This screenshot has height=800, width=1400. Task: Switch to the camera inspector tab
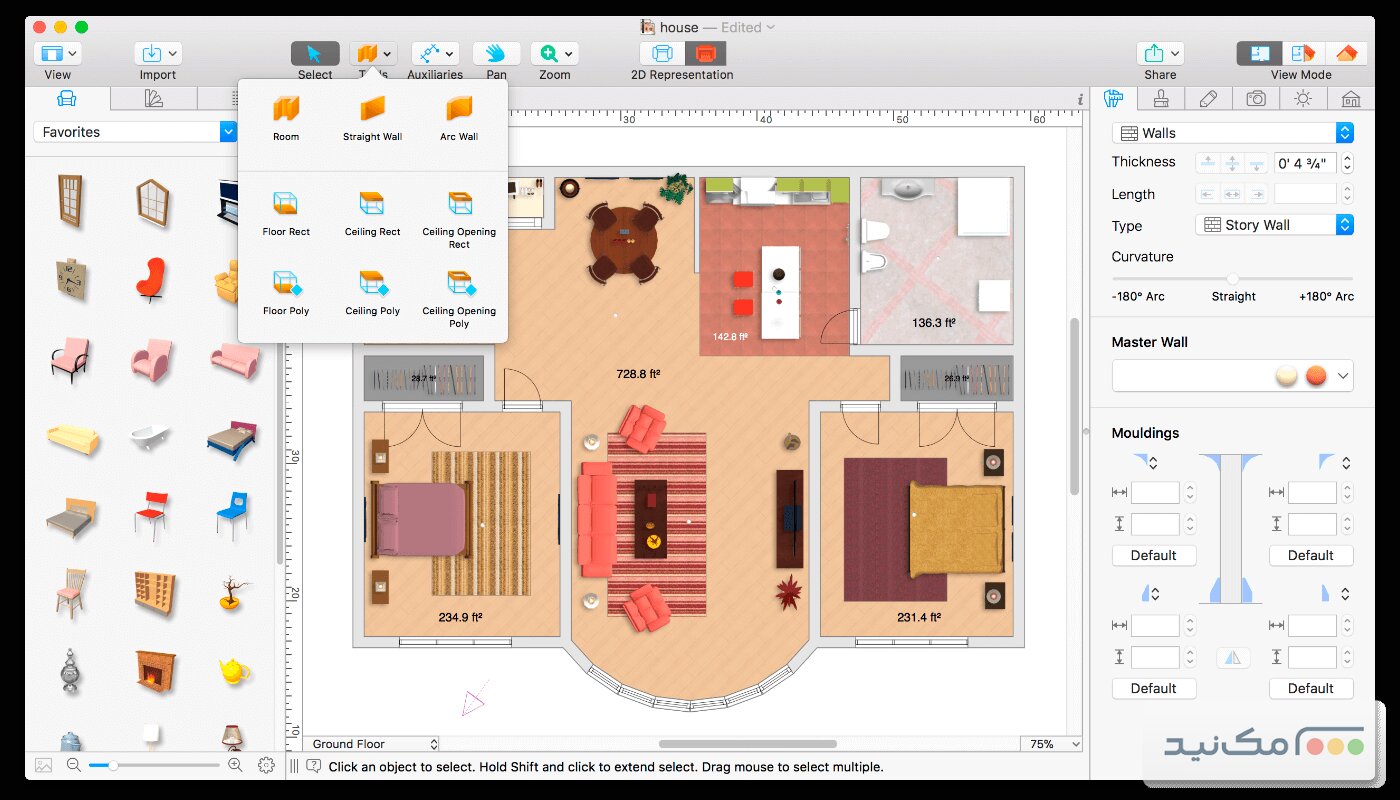coord(1255,98)
